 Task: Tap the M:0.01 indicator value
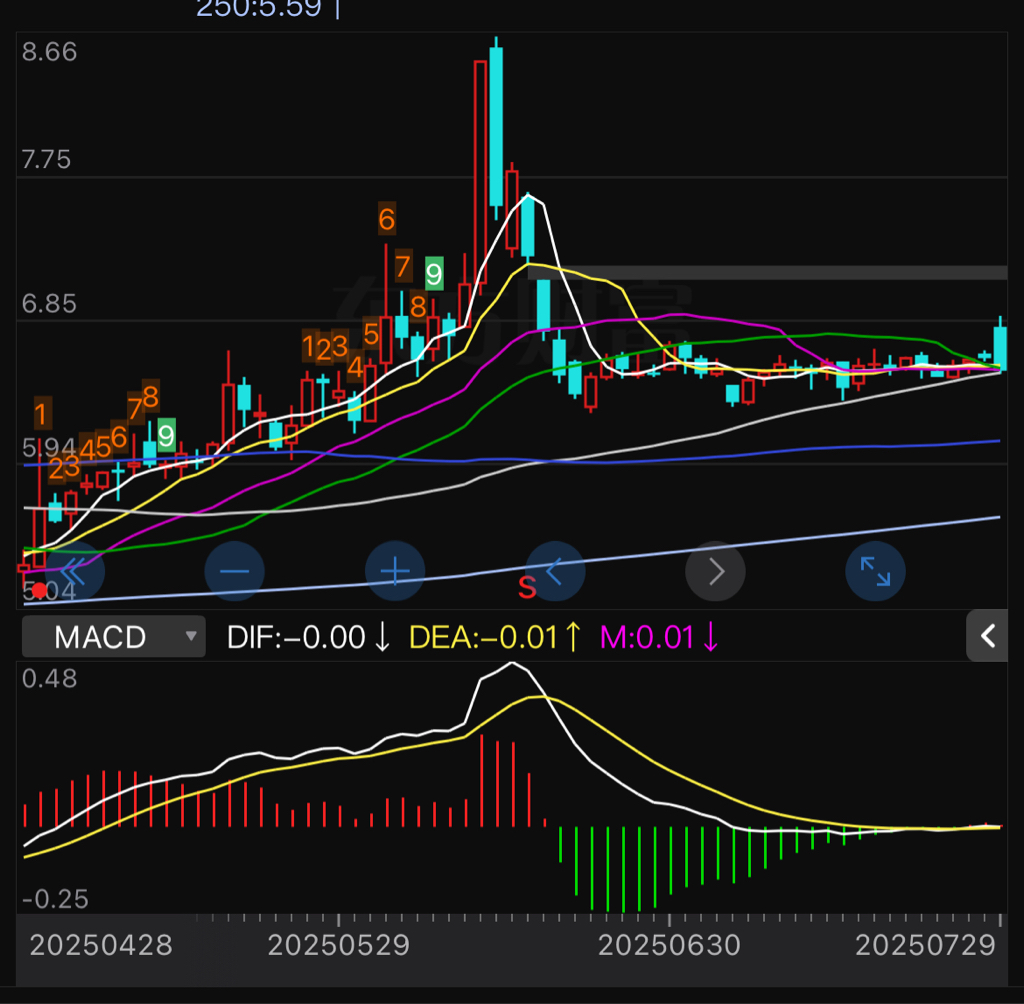tap(659, 637)
